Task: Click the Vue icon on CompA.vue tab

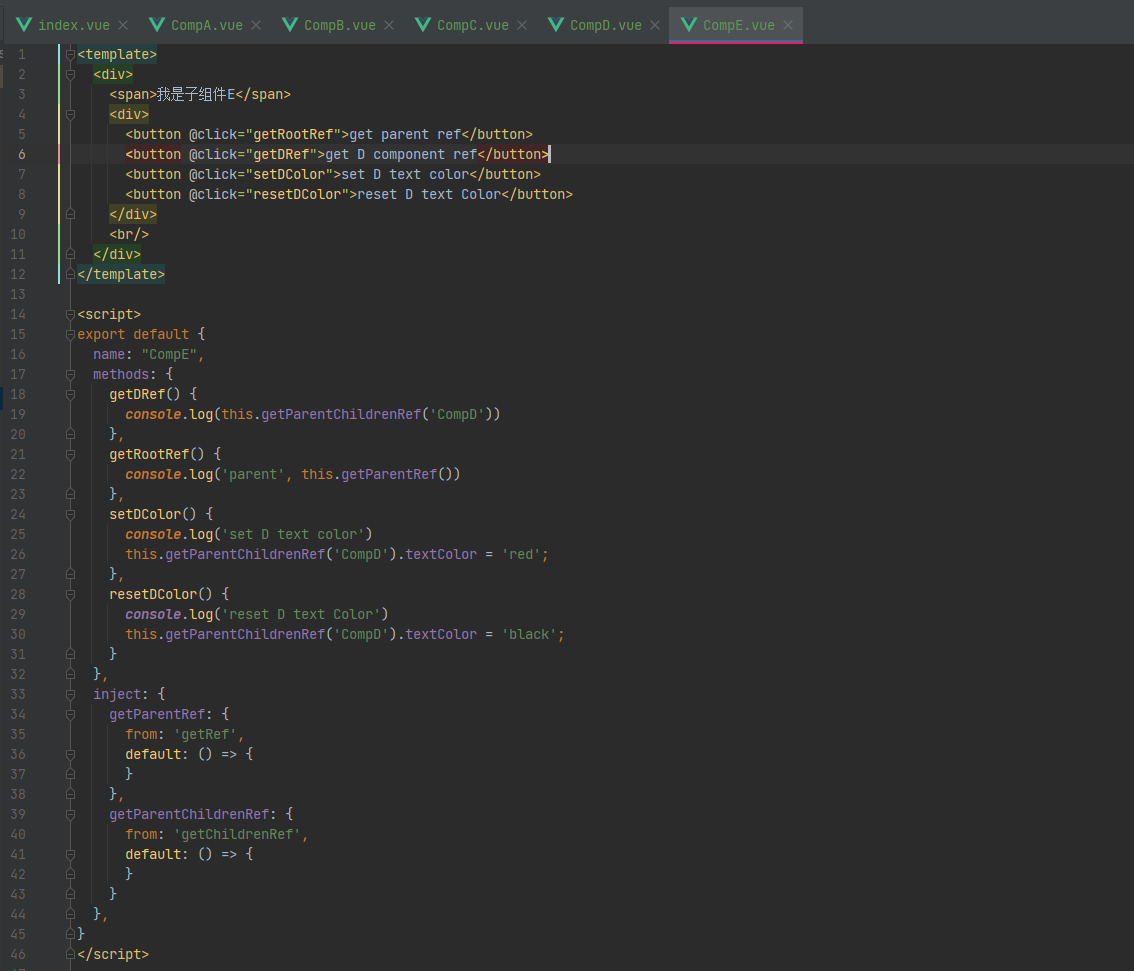Action: coord(157,25)
